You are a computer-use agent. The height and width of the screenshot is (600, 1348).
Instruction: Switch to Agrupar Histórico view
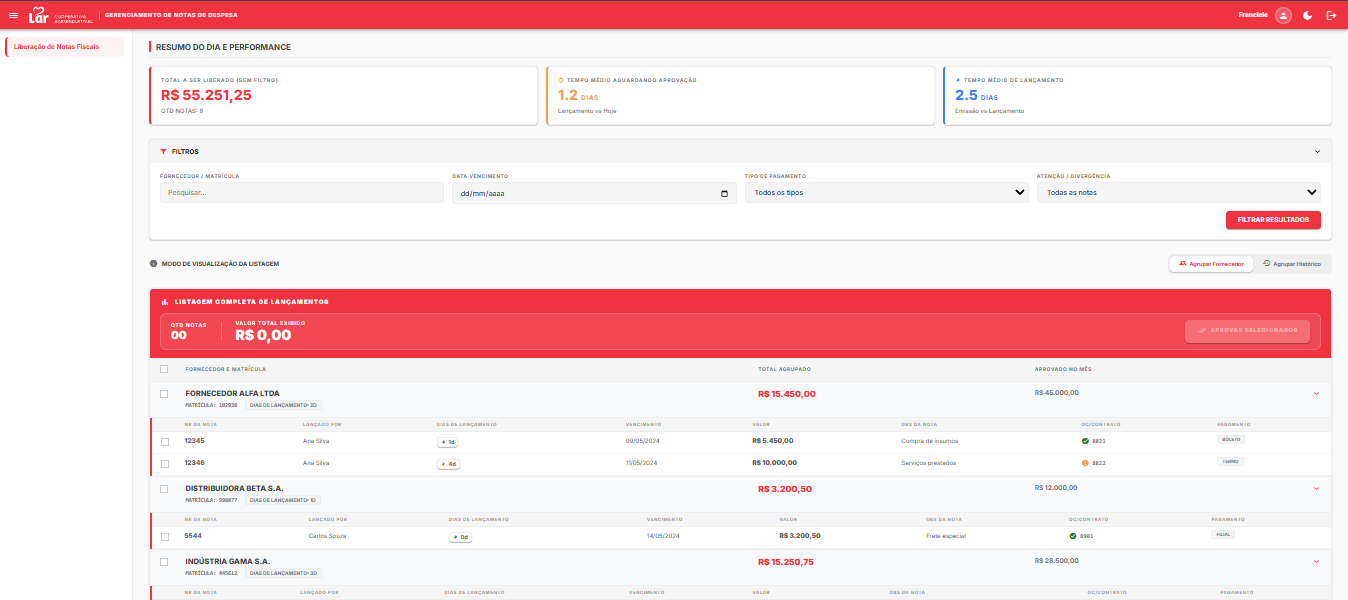(1292, 264)
